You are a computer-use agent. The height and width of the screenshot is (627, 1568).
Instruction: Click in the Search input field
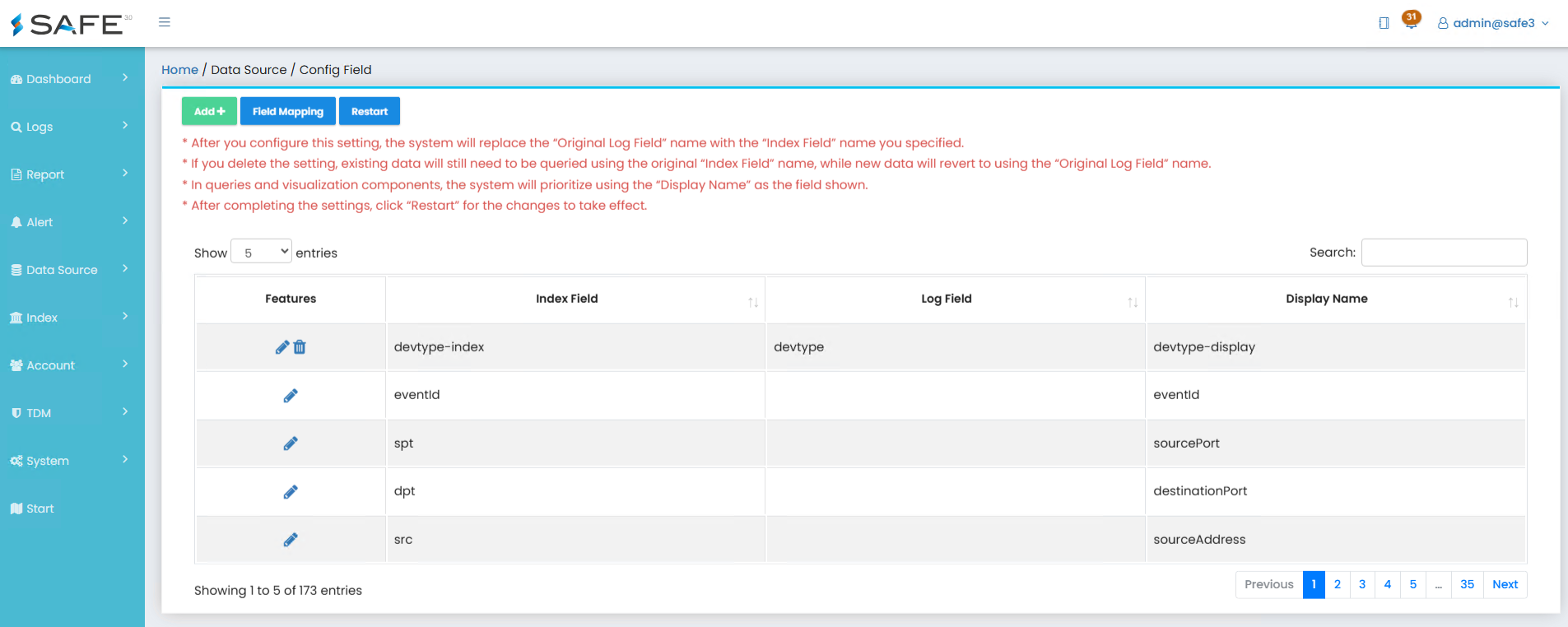1444,252
